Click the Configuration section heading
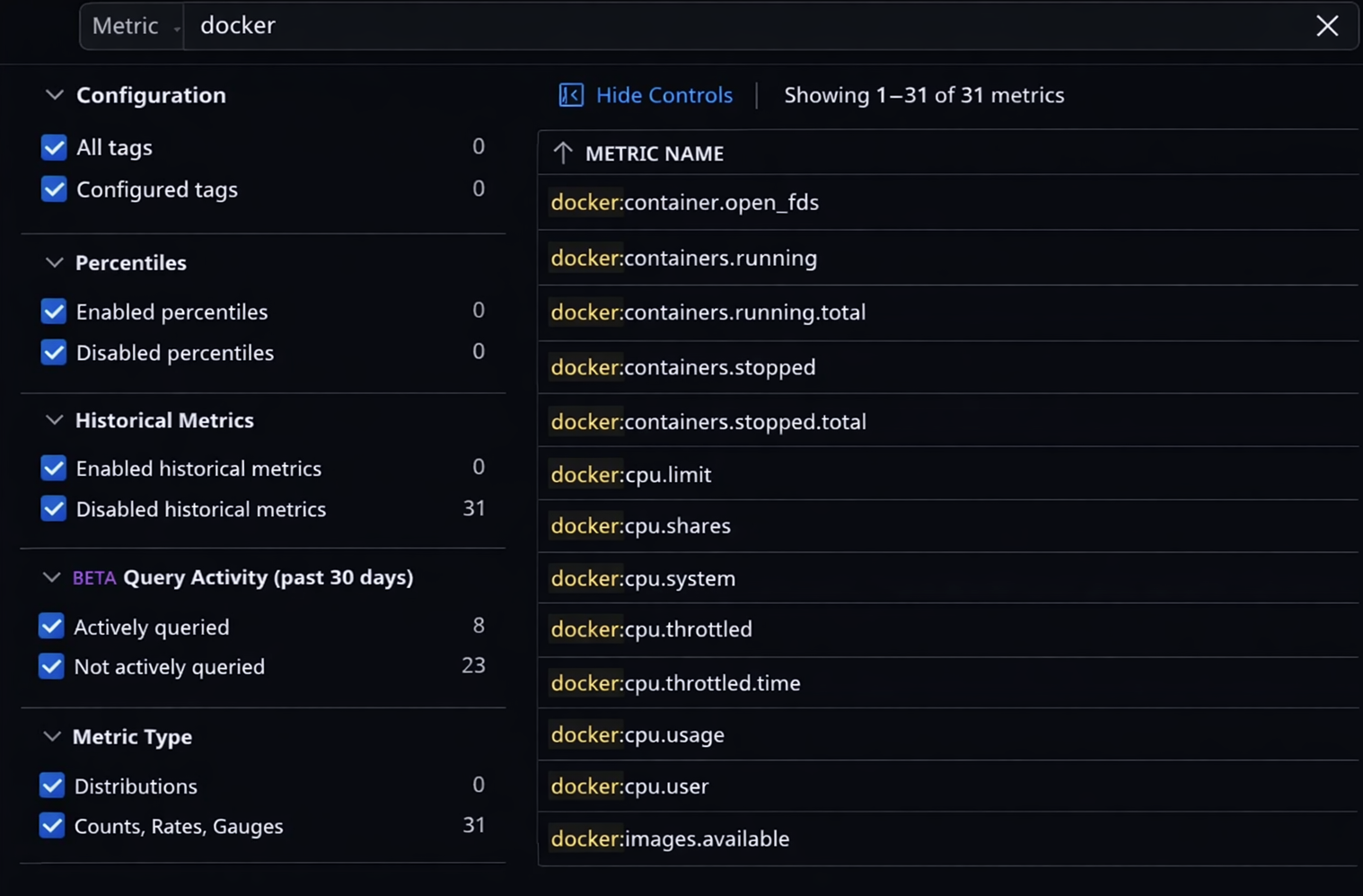The height and width of the screenshot is (896, 1363). coord(151,95)
